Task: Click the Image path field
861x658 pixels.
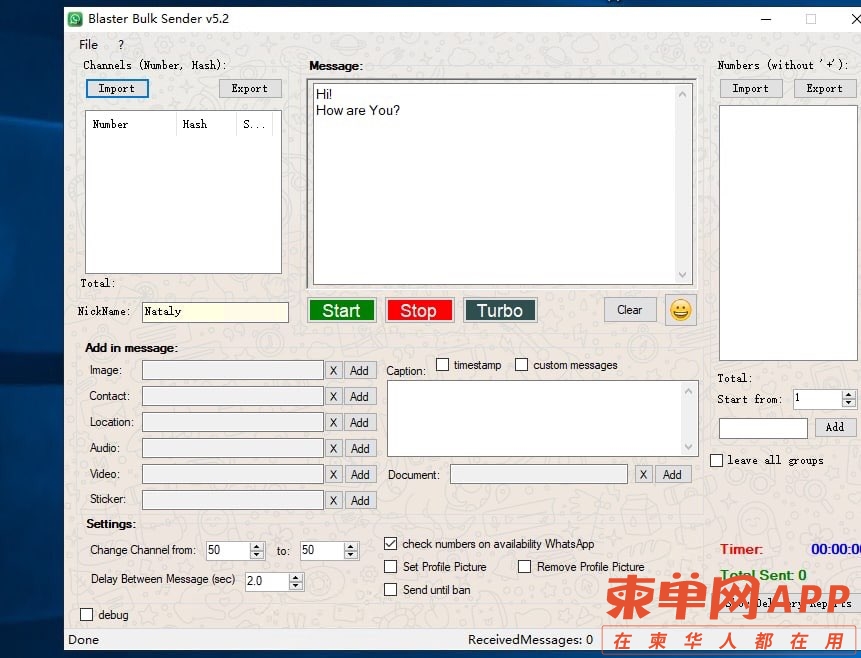Action: pos(233,370)
